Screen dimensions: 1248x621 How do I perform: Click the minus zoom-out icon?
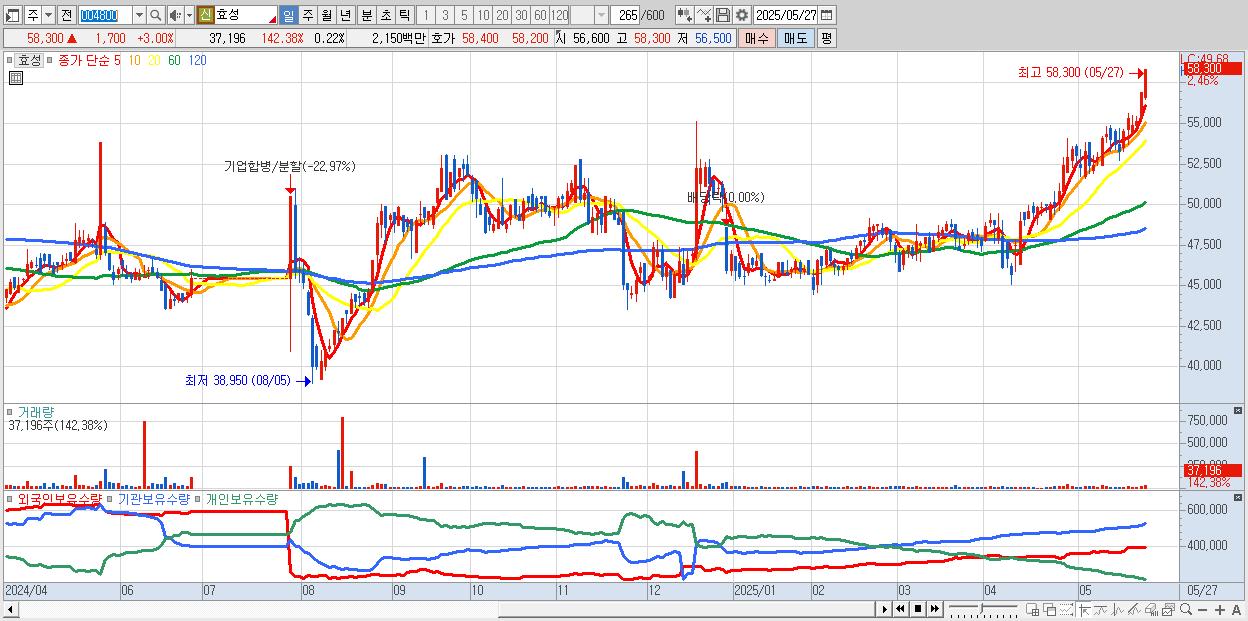pos(1202,609)
